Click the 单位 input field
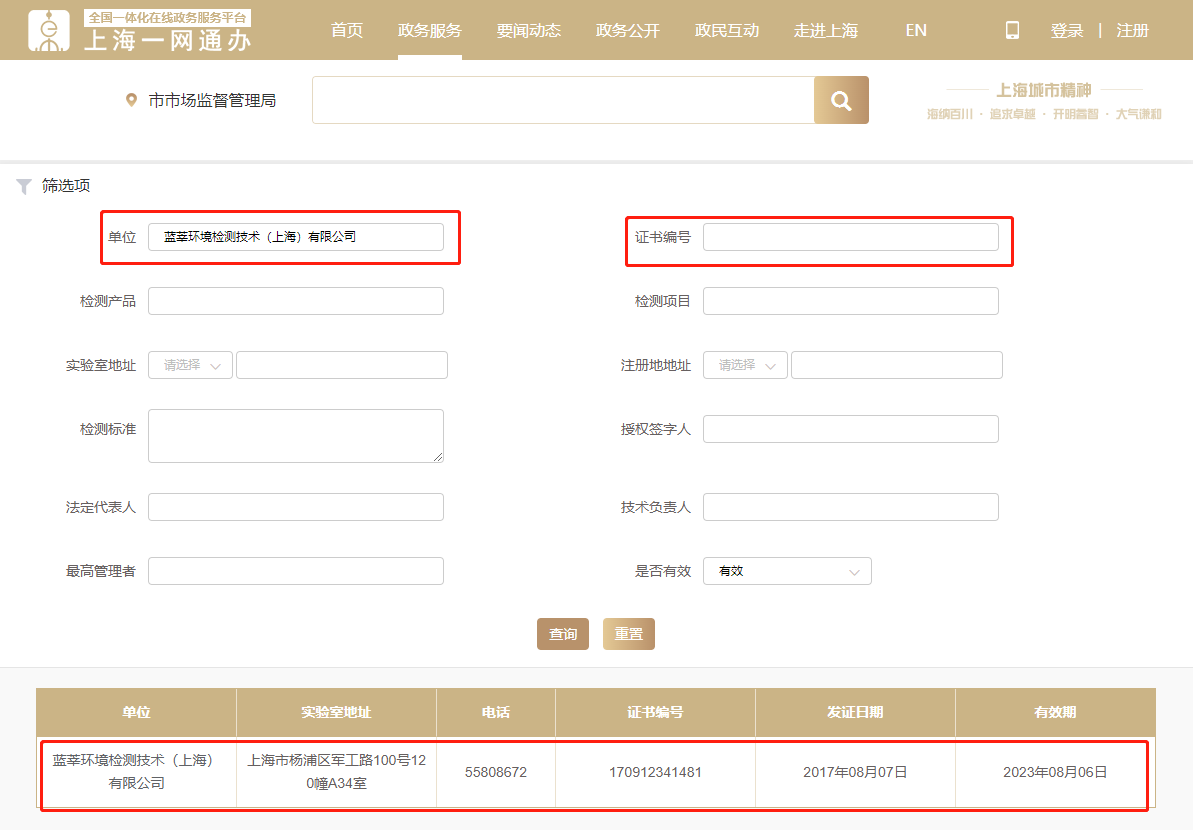This screenshot has height=830, width=1193. pos(296,237)
